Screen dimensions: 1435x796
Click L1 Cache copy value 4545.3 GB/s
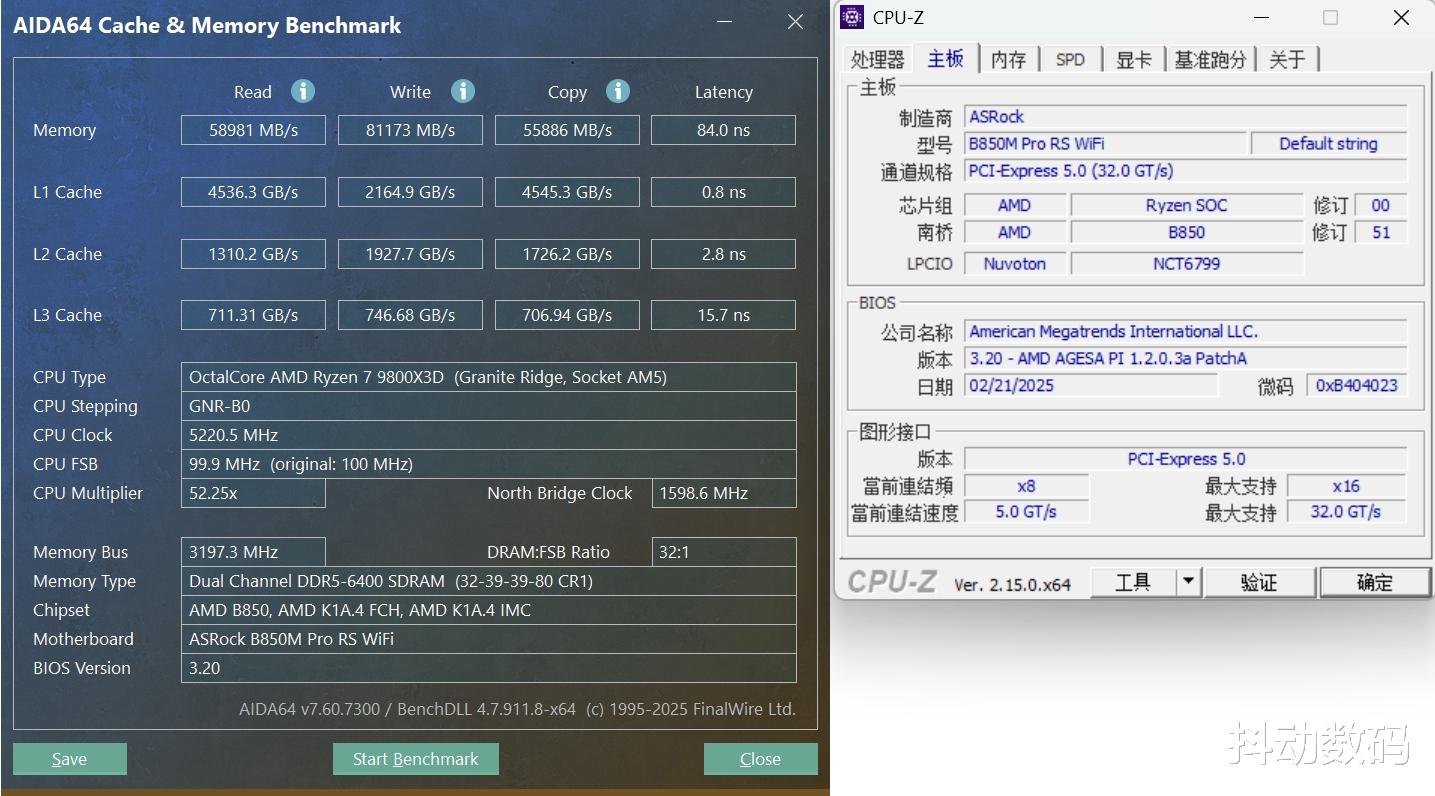567,192
